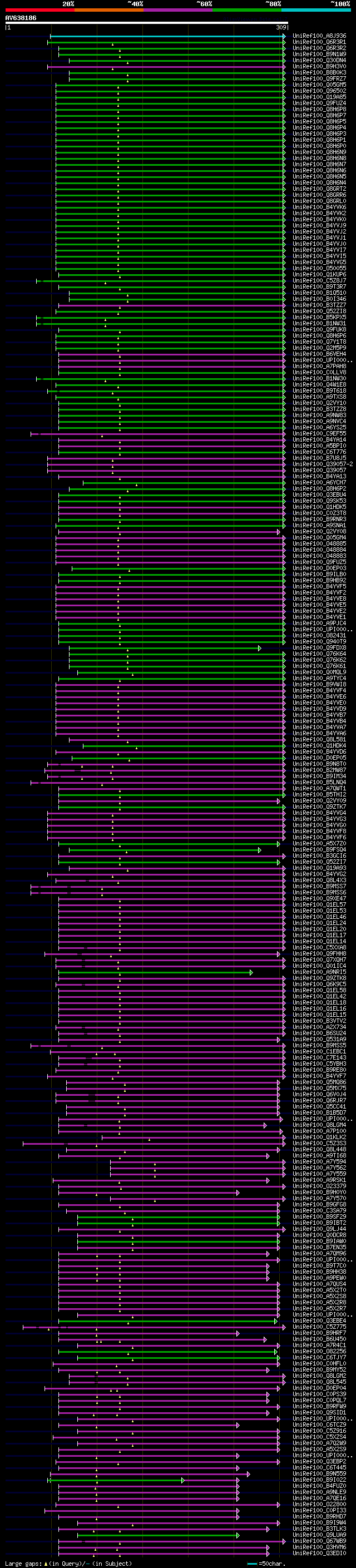Image resolution: width=356 pixels, height=1568 pixels.
Task: Select hit label UniRef100_Q8L4X3
Action: coord(319,880)
